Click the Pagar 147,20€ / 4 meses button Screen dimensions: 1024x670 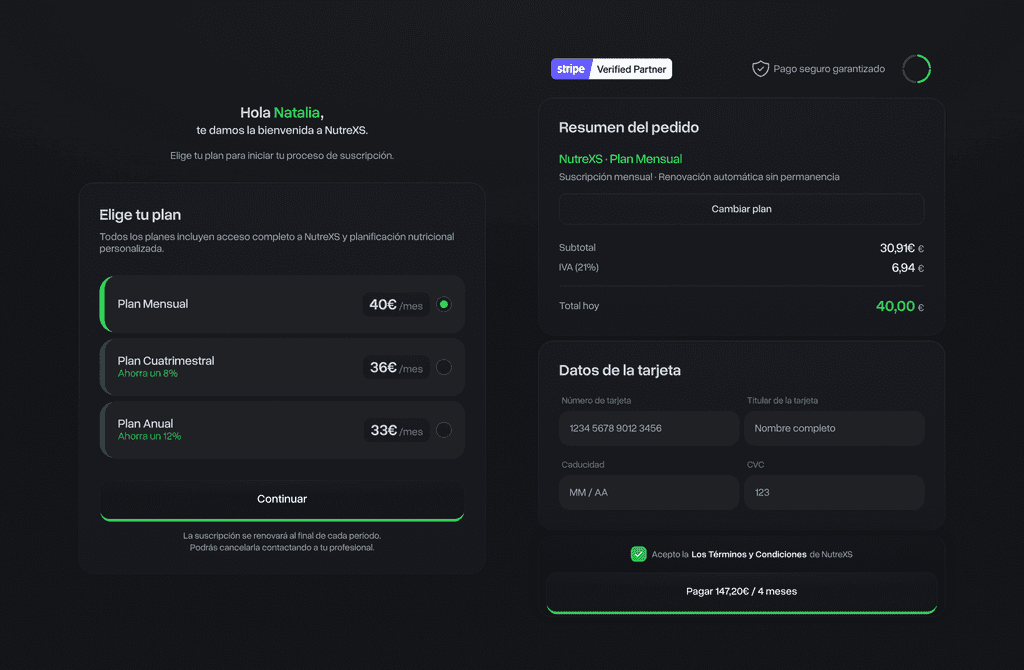tap(741, 592)
